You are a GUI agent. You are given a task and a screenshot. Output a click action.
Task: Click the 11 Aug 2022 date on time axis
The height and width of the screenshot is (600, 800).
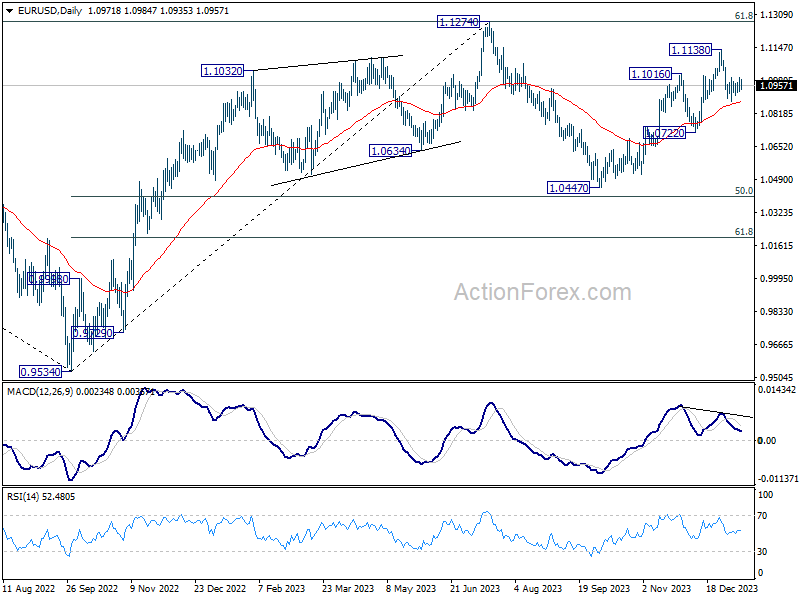[x=29, y=588]
